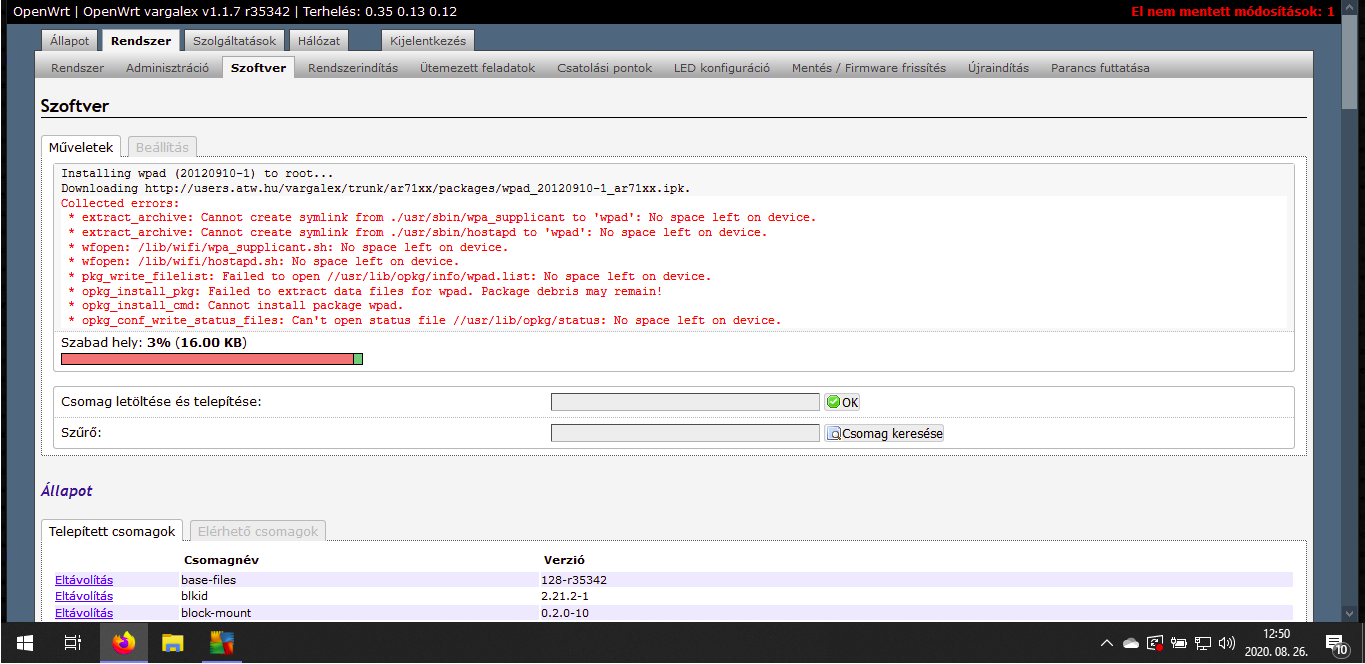1365x664 pixels.
Task: Click network tray icon
Action: 1203,643
